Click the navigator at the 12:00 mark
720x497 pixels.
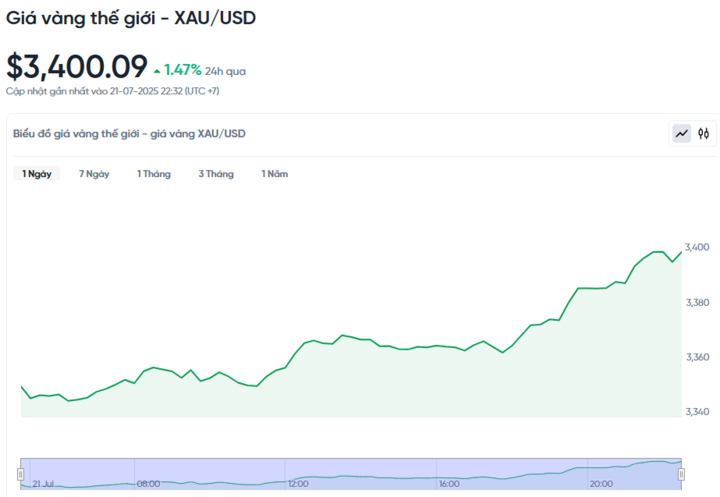click(298, 483)
